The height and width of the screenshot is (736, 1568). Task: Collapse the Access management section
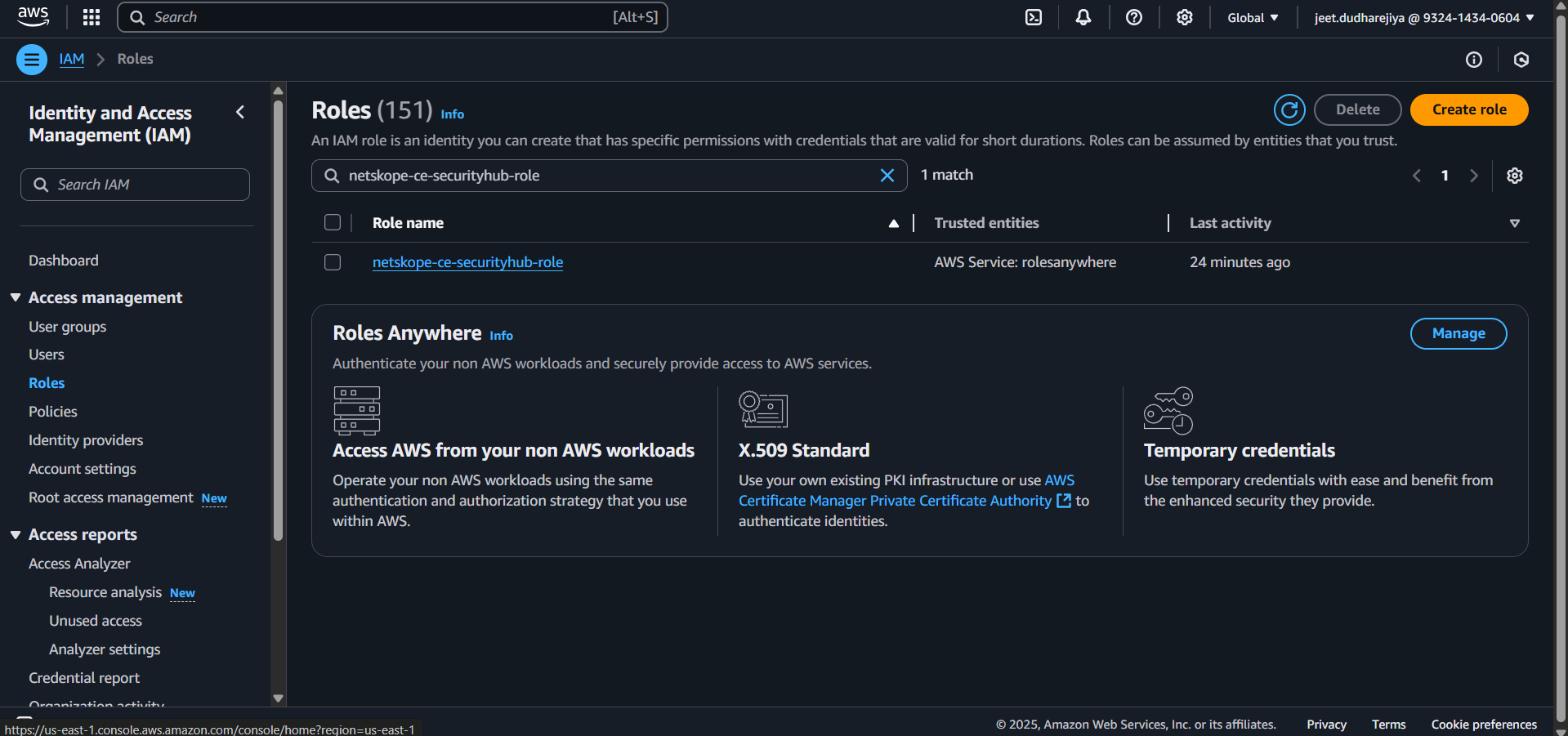pyautogui.click(x=16, y=297)
